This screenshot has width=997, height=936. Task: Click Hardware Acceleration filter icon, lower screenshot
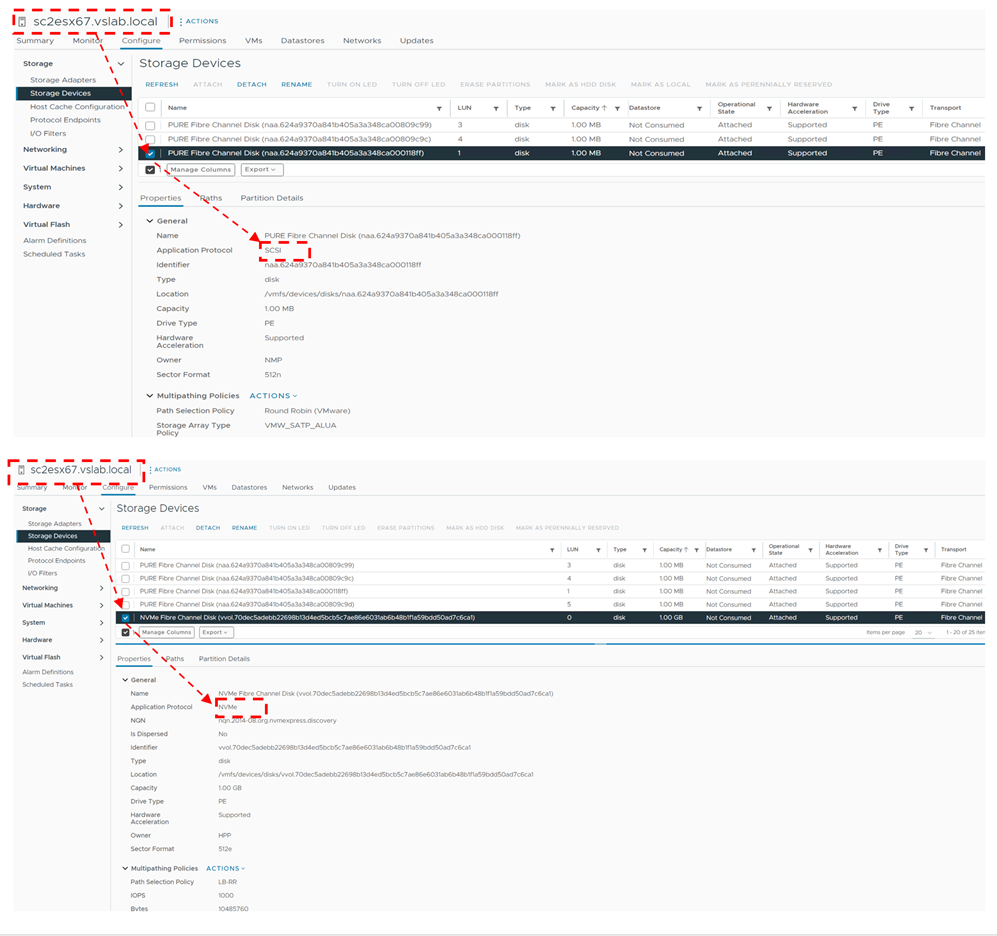coord(880,550)
